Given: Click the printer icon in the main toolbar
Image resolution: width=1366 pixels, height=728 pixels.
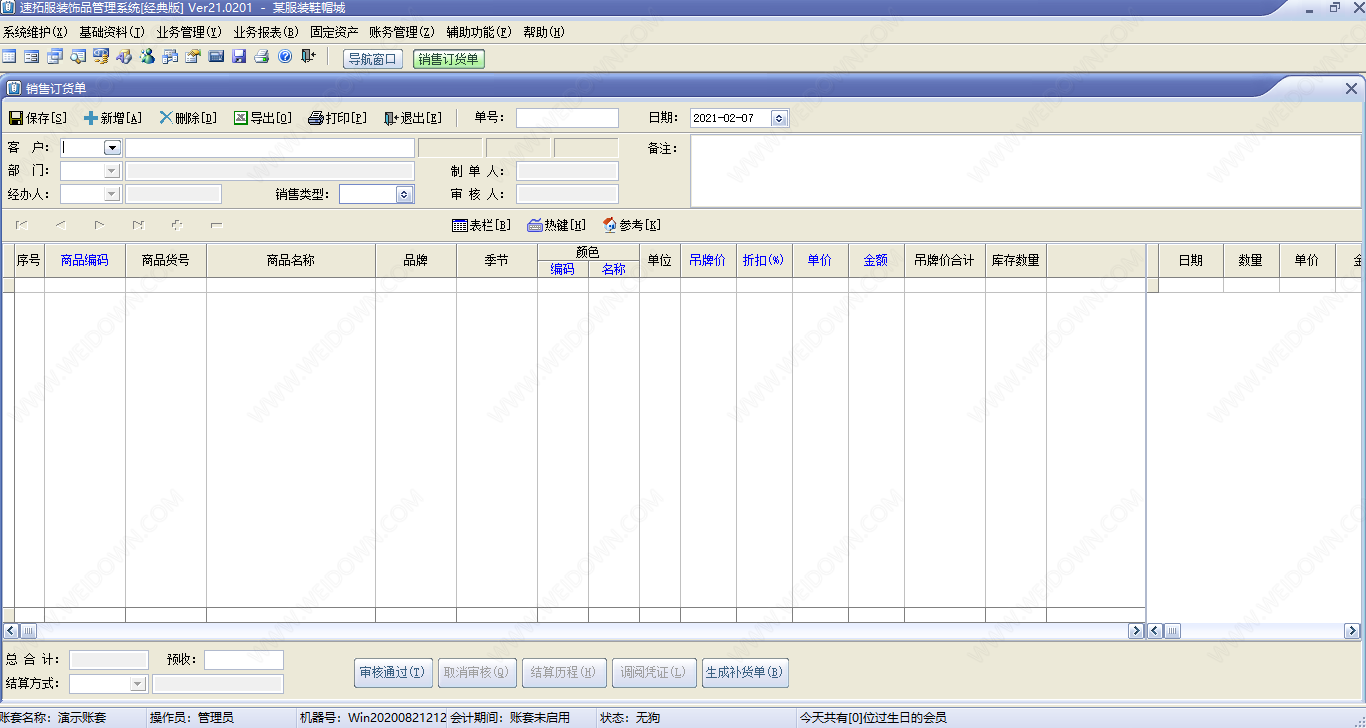Looking at the screenshot, I should click(x=262, y=57).
